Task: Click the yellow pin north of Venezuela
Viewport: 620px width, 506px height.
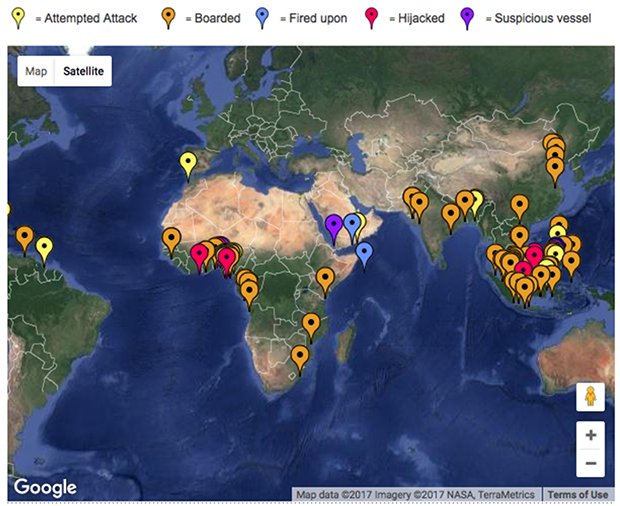Action: pos(44,251)
